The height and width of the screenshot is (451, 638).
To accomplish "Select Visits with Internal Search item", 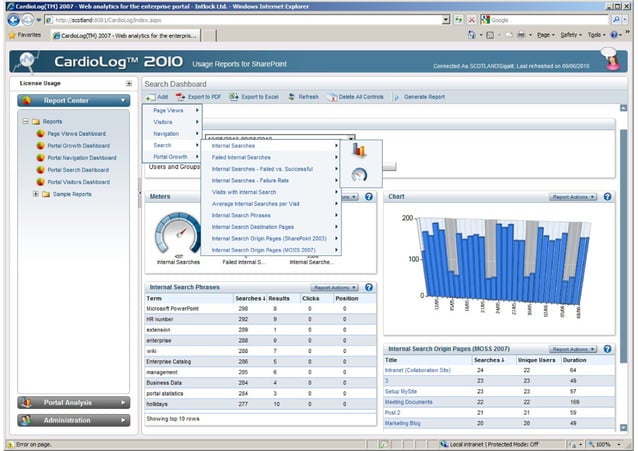I will coord(271,192).
